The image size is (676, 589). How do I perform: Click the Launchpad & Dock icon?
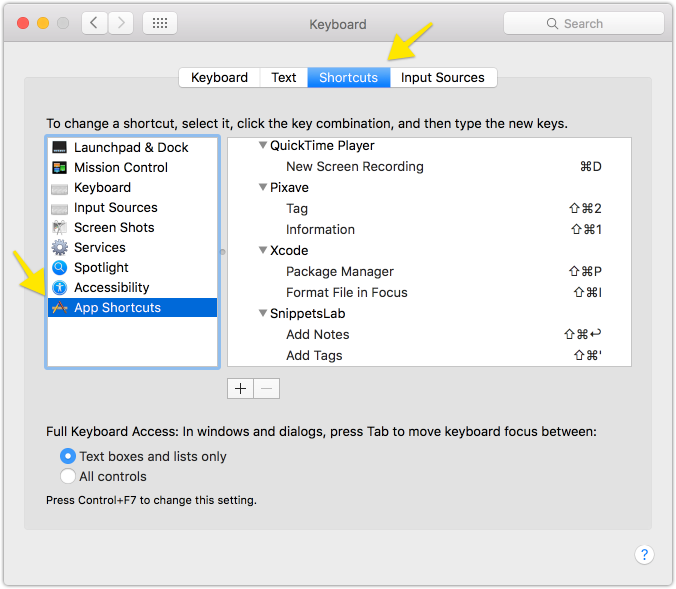coord(59,147)
